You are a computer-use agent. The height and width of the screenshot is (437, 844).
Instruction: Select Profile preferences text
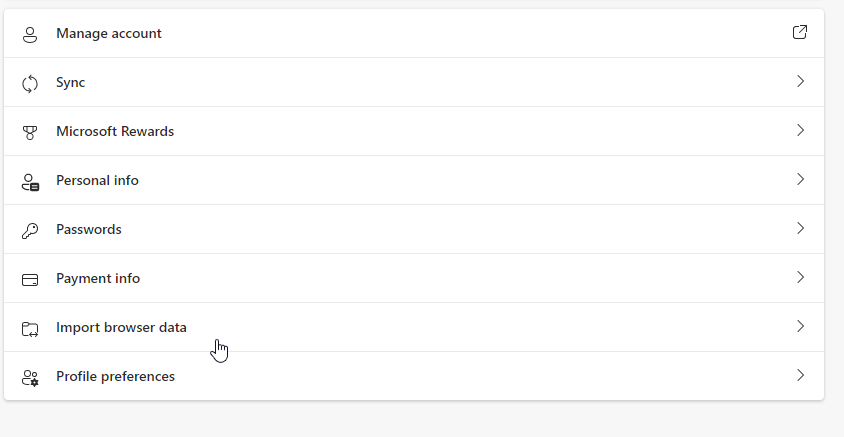pos(115,376)
